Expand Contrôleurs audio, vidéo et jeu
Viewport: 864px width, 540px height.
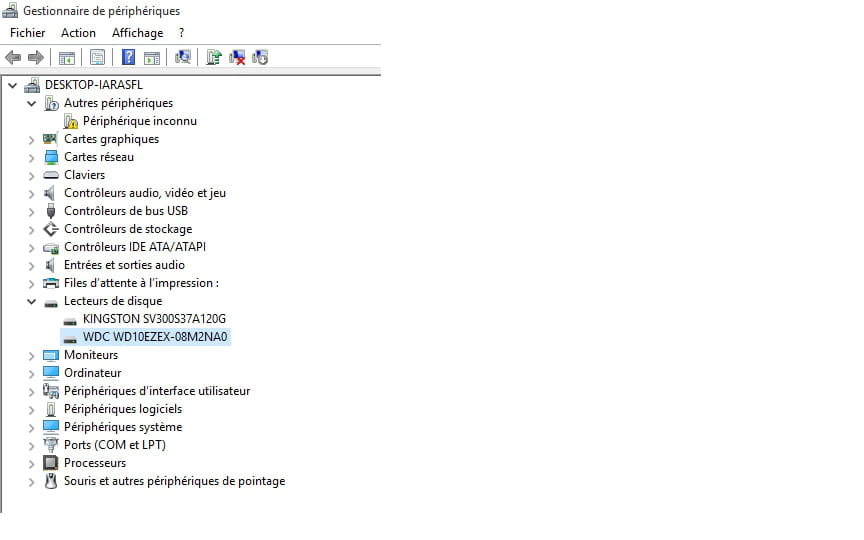tap(31, 194)
